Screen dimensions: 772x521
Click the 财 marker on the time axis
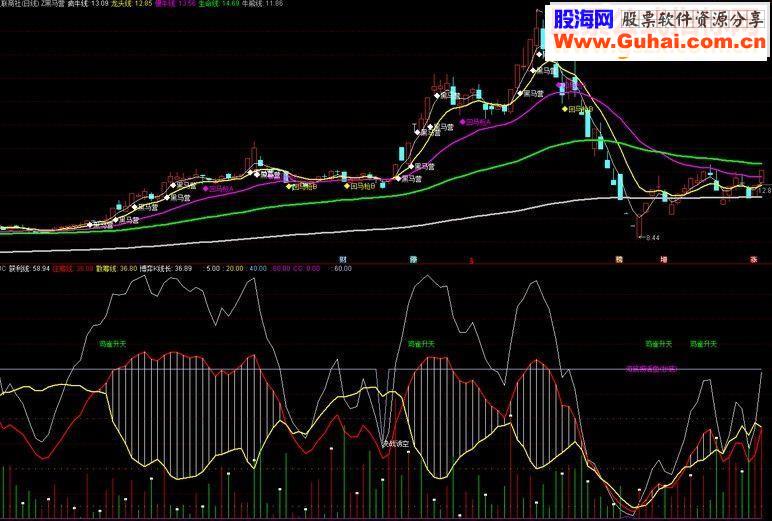(x=343, y=259)
